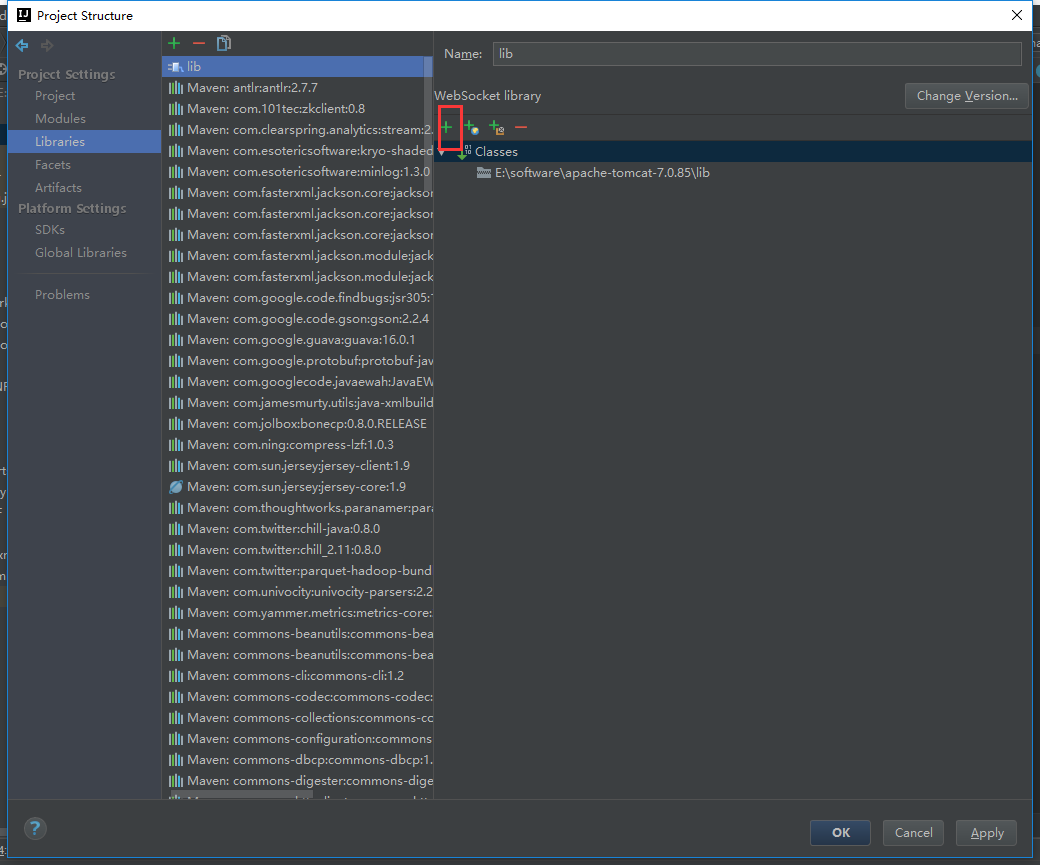Image resolution: width=1040 pixels, height=865 pixels.
Task: Select Maven: commons-cli:commons-cli:1.2
Action: click(298, 676)
